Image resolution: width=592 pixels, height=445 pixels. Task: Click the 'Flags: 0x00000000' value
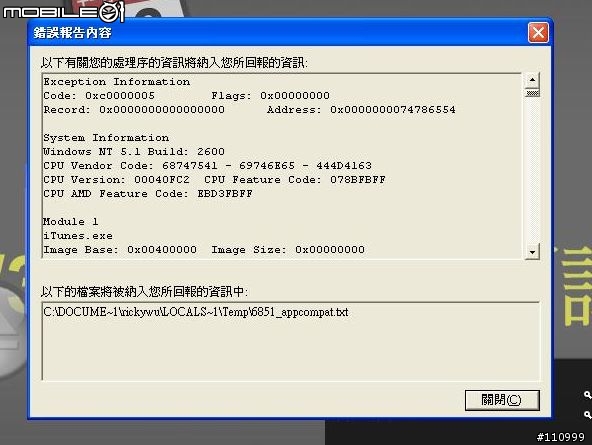(x=270, y=96)
